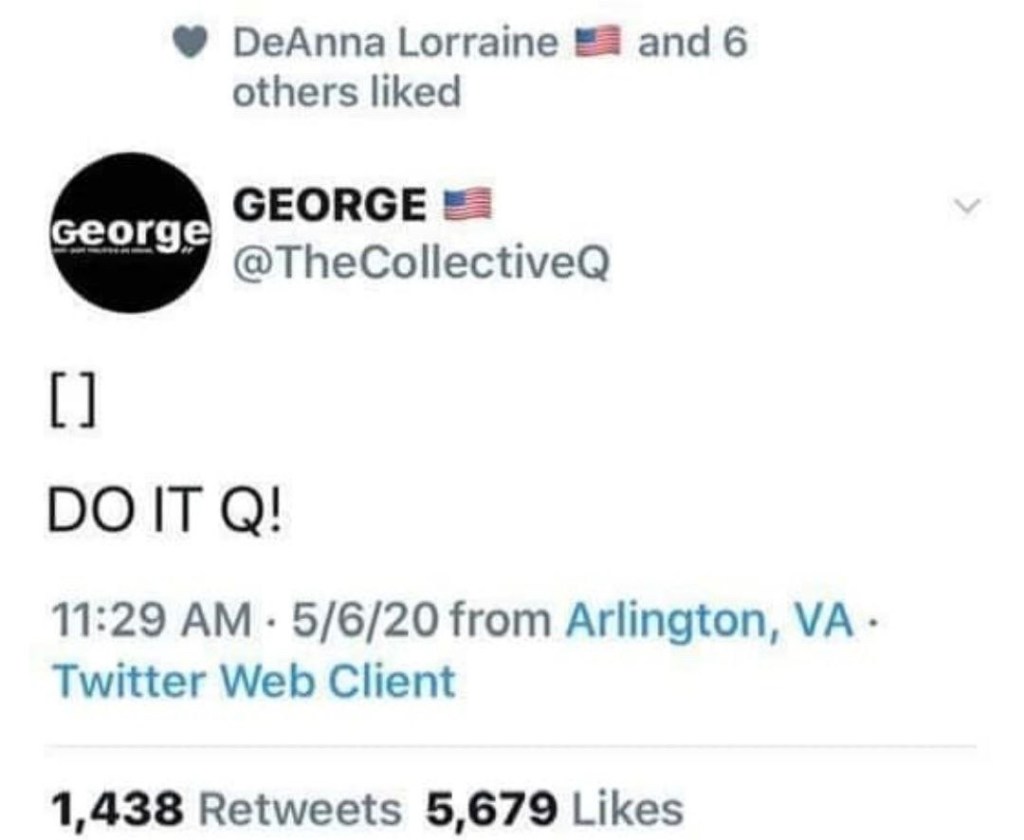Viewport: 1024px width, 840px height.
Task: Click the DeAnna Lorraine name
Action: pos(396,44)
